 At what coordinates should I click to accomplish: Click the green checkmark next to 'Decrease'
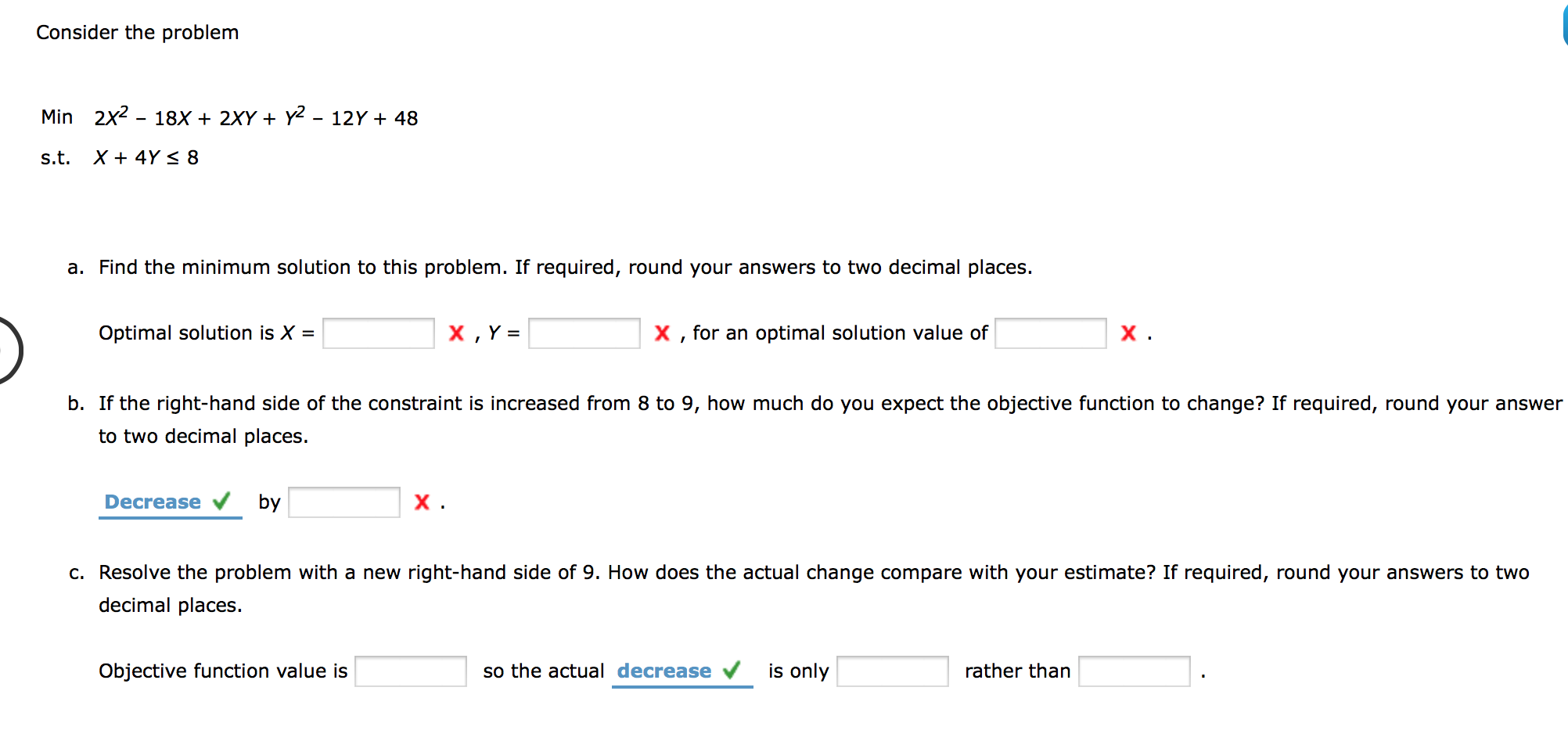222,501
